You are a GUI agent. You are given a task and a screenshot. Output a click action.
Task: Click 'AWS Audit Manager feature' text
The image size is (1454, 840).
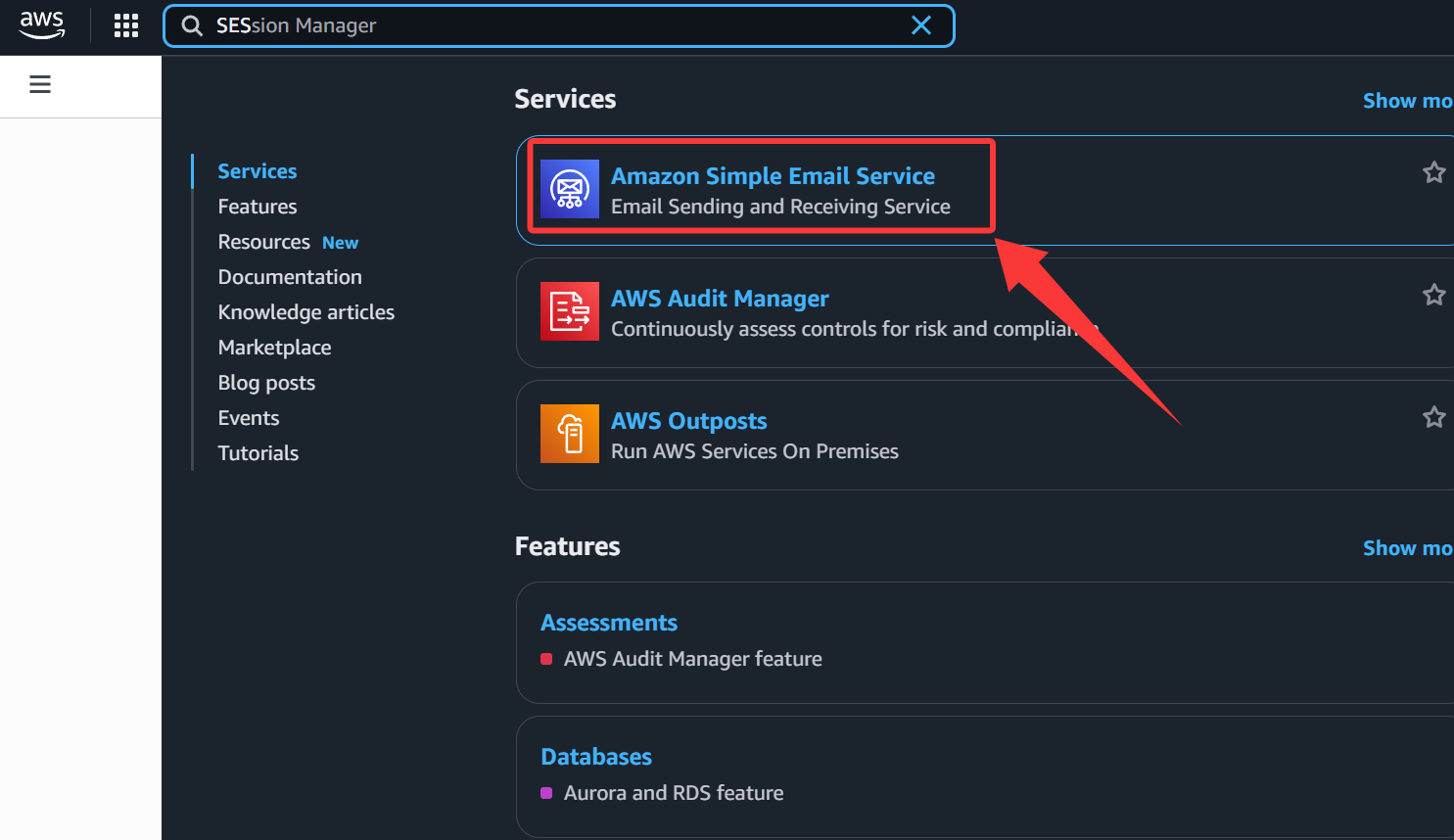tap(693, 659)
